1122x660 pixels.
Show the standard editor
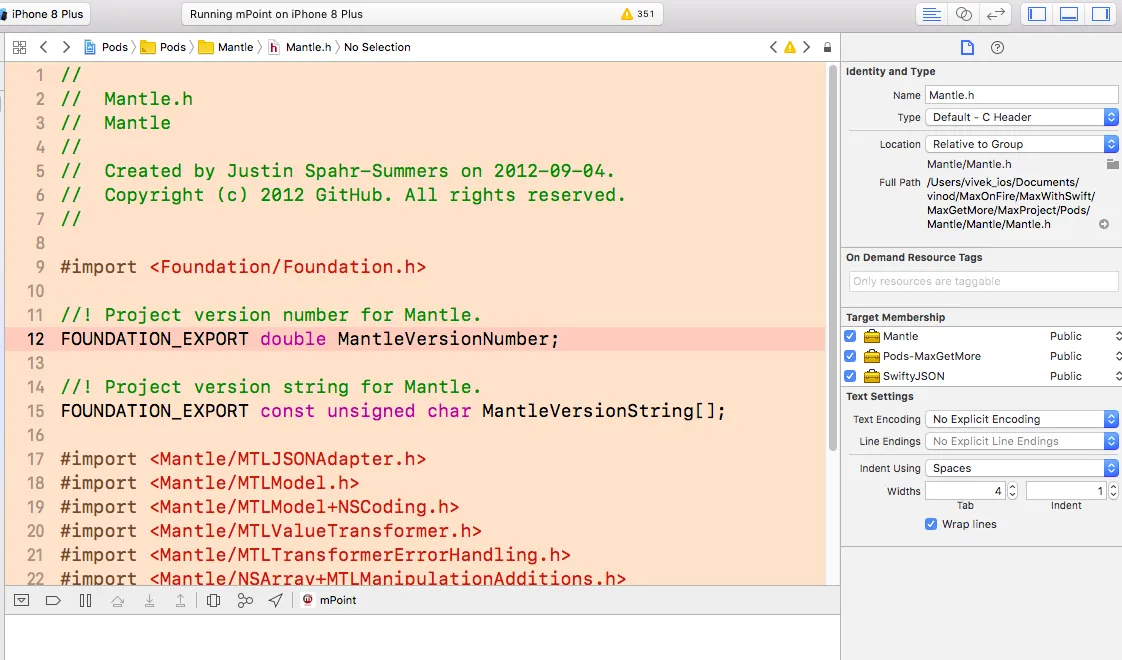click(x=931, y=14)
